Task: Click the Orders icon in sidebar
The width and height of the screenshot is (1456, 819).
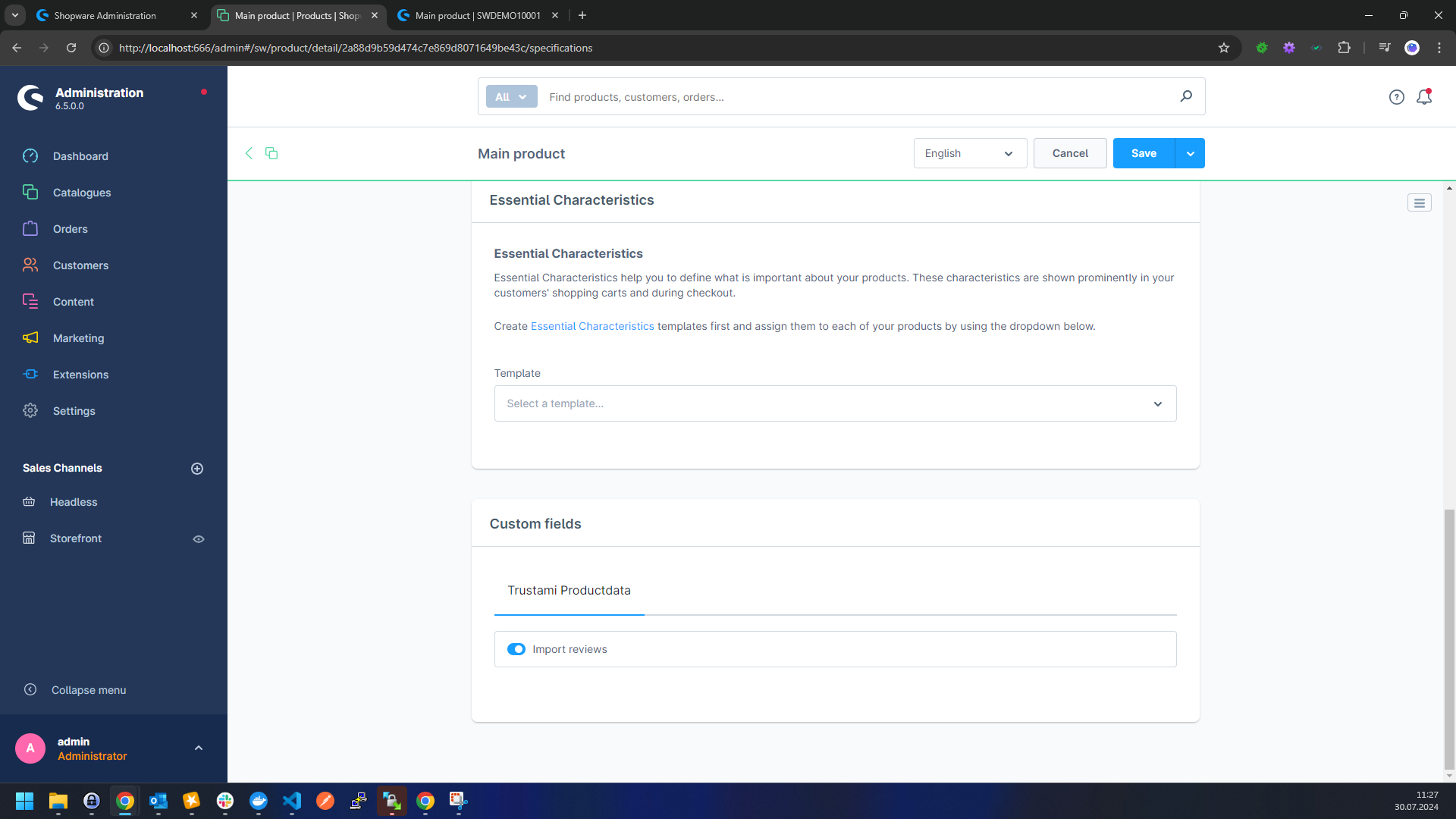Action: tap(31, 228)
